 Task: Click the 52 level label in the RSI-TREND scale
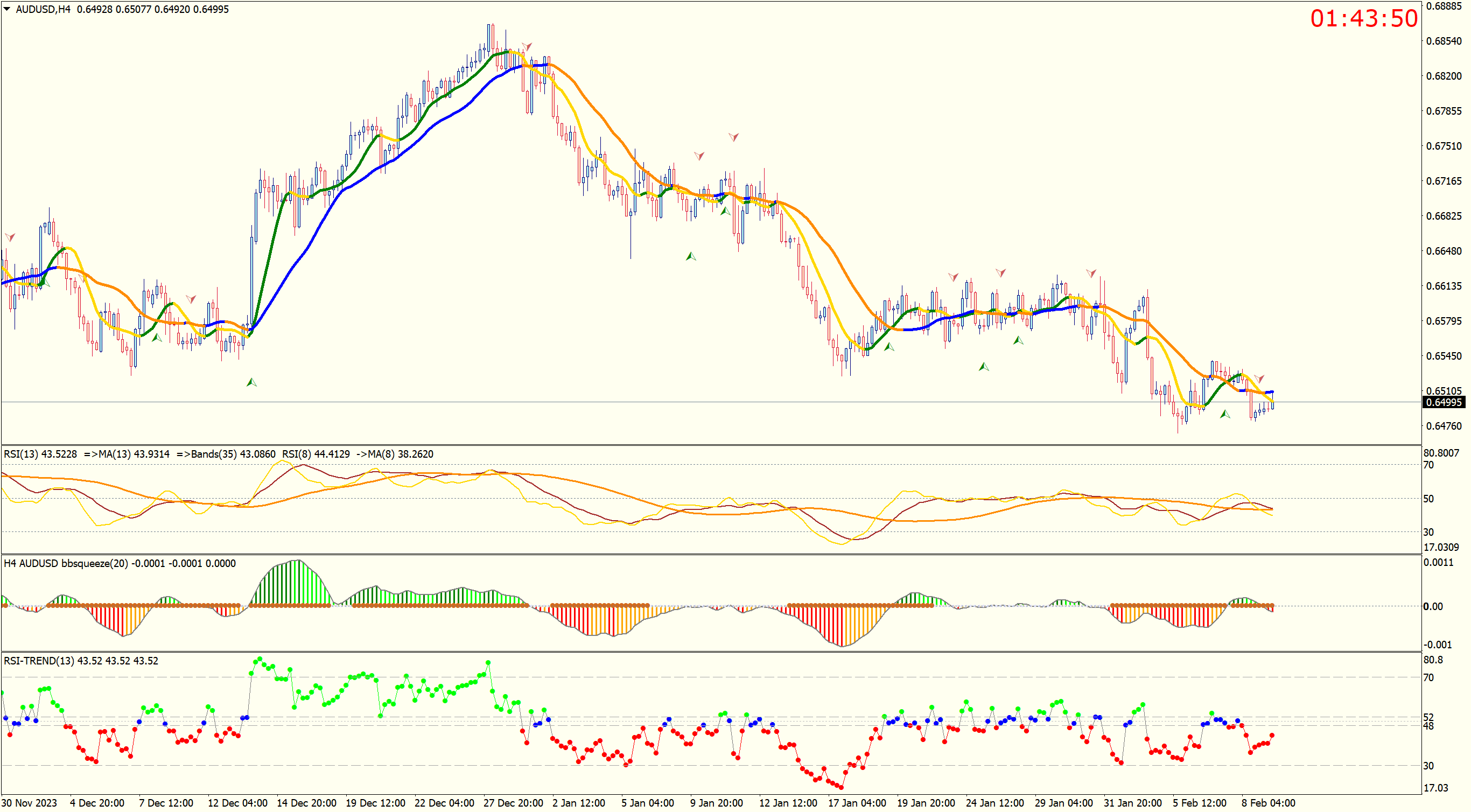pyautogui.click(x=1428, y=717)
